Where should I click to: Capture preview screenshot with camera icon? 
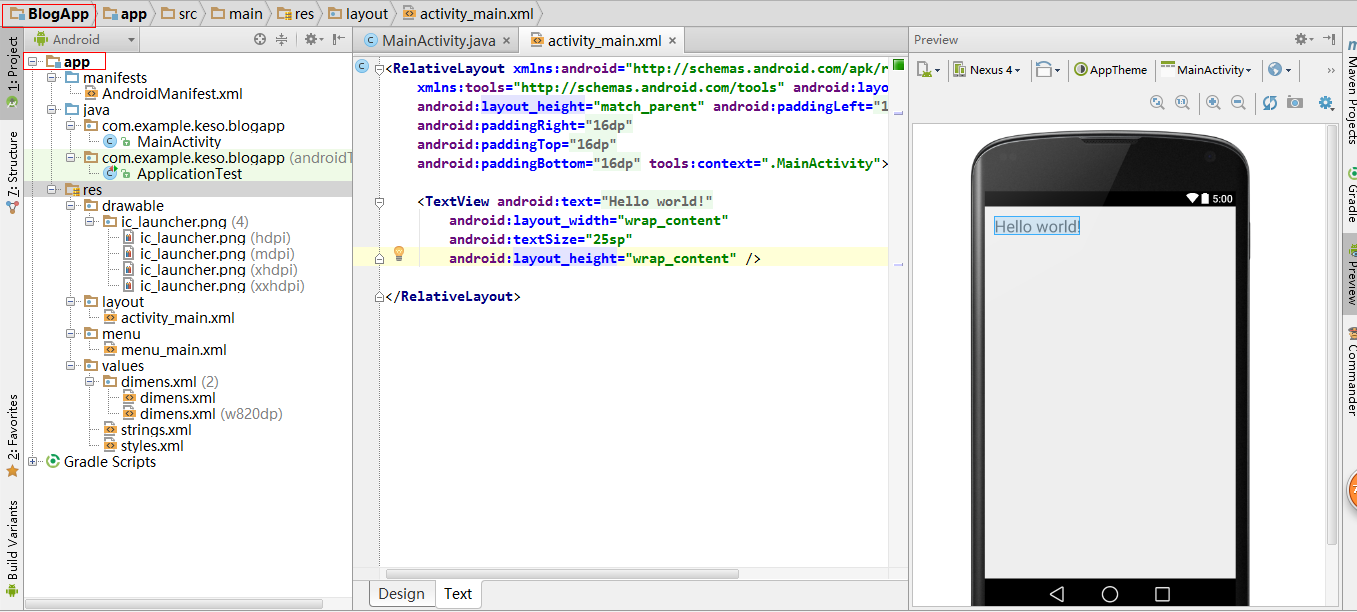coord(1295,102)
